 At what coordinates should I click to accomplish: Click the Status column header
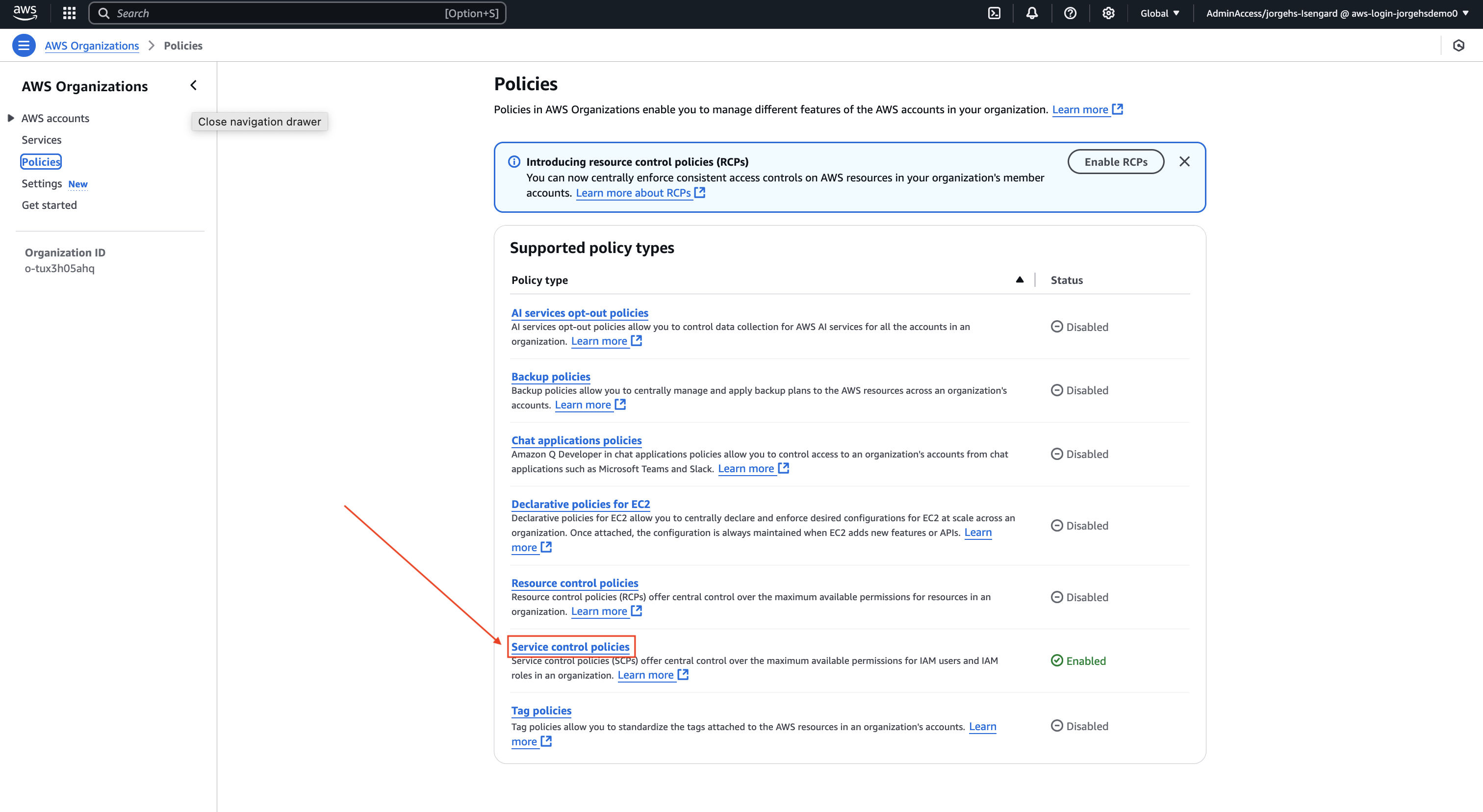[1066, 280]
